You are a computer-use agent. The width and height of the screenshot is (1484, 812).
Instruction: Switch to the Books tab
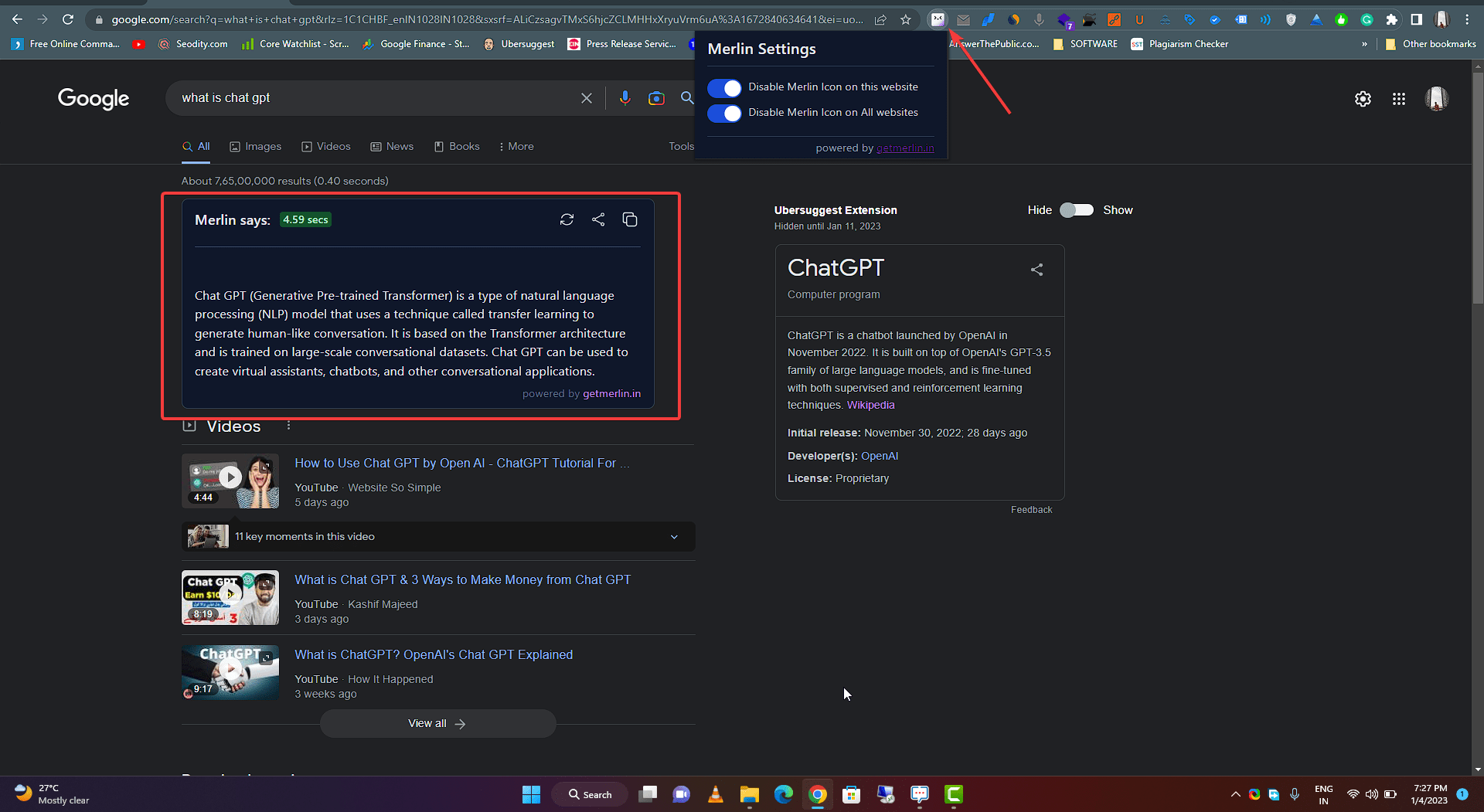(457, 146)
